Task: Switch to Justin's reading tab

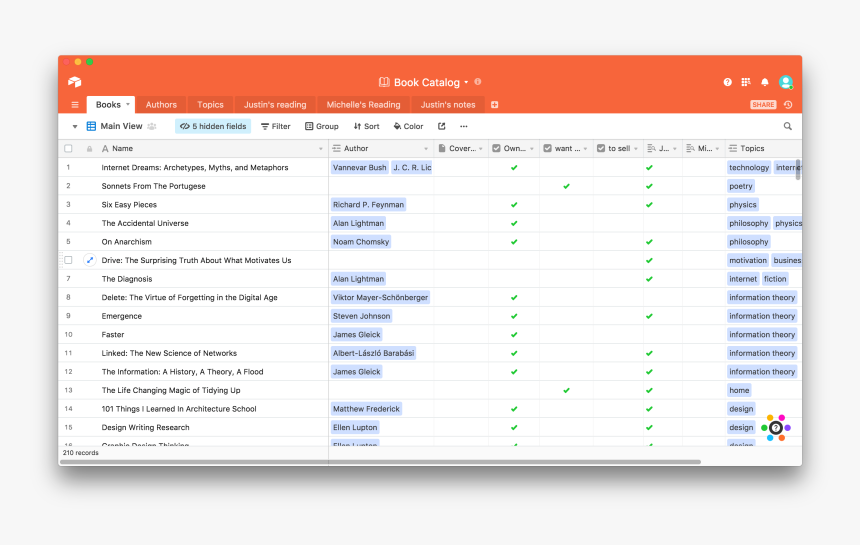Action: [275, 105]
